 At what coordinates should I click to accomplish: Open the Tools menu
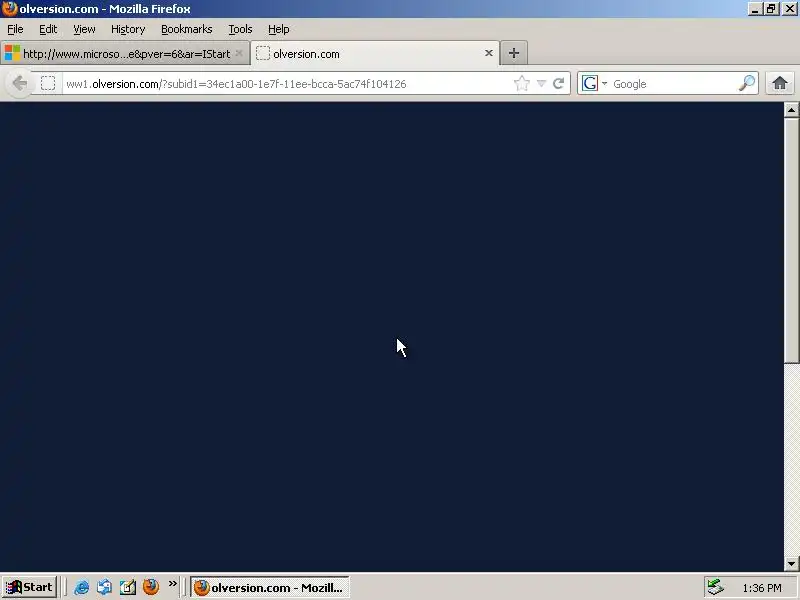(x=240, y=29)
